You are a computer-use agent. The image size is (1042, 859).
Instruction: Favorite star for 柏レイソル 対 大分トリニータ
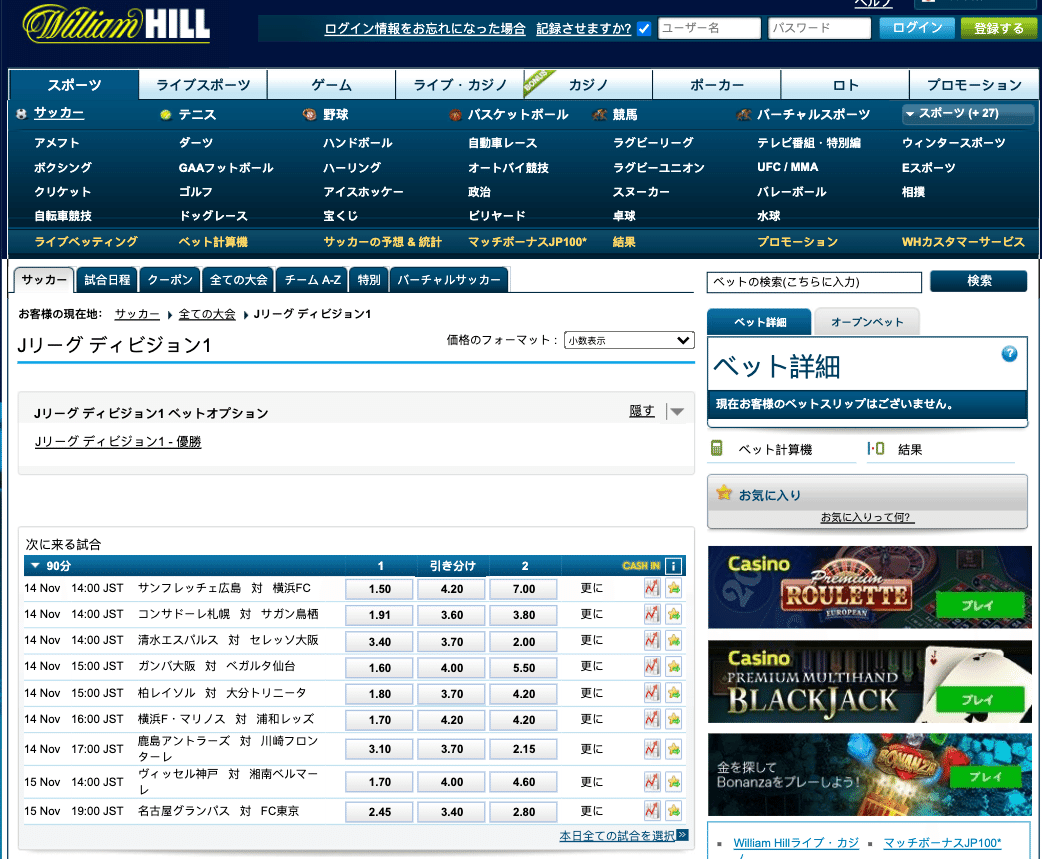[x=674, y=693]
